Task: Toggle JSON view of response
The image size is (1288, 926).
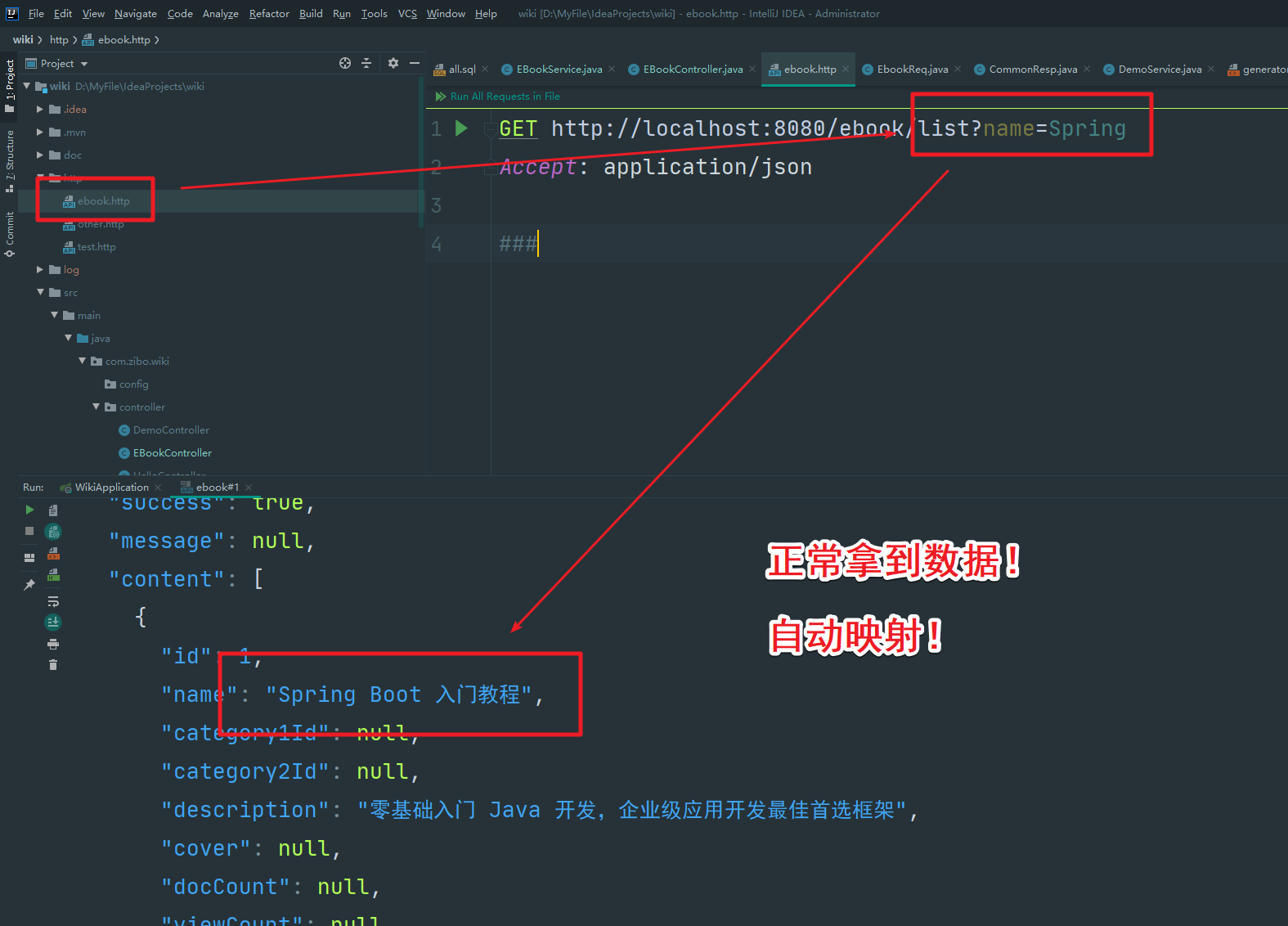Action: click(x=53, y=532)
